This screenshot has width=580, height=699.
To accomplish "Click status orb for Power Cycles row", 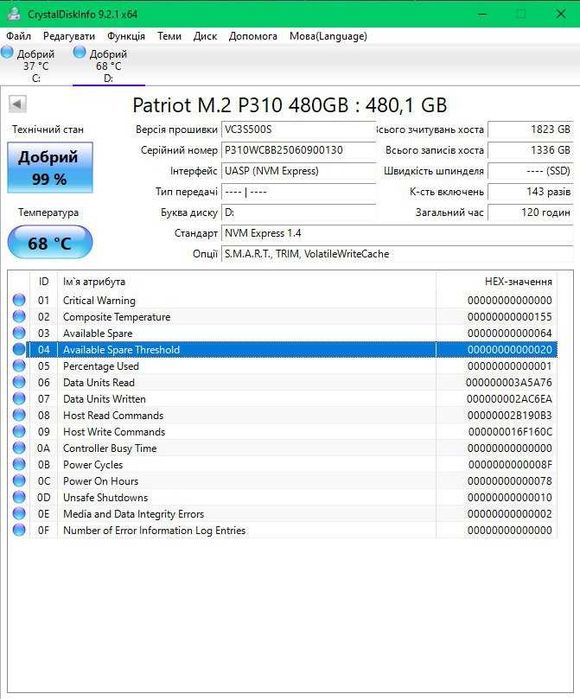I will pos(19,465).
